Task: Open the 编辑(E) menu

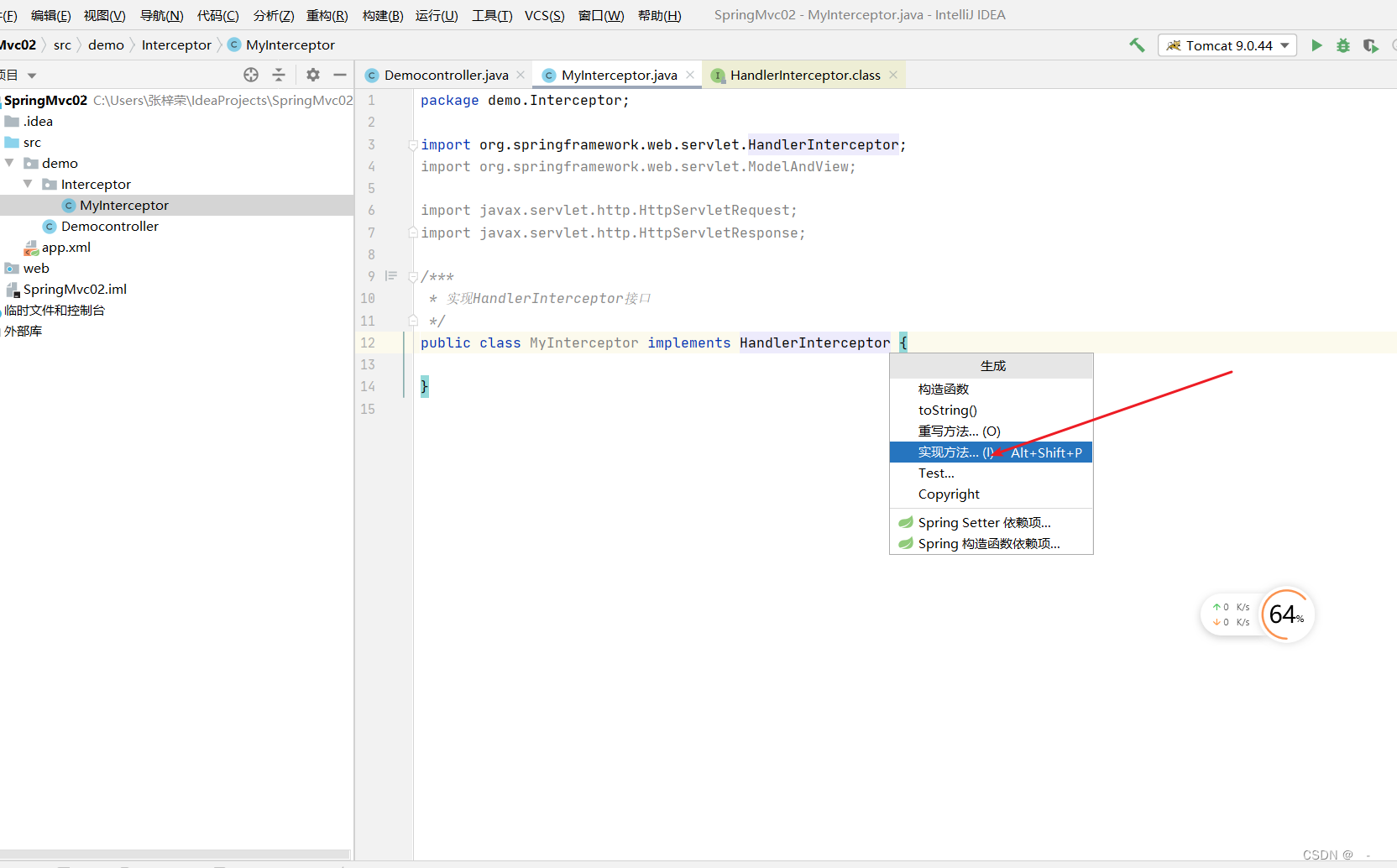Action: tap(50, 15)
